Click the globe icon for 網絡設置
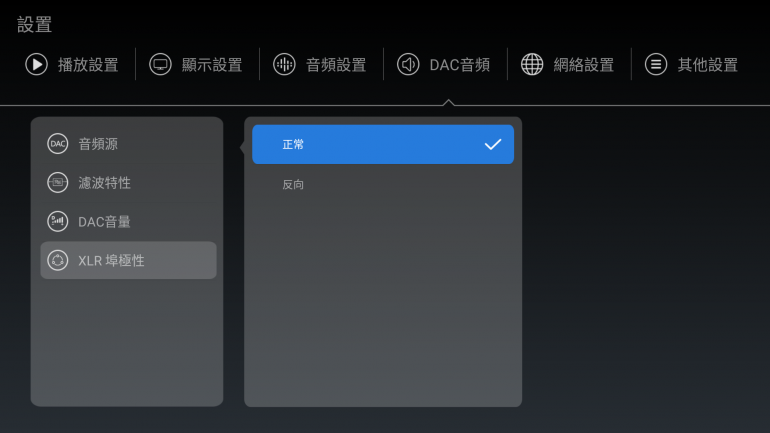 (x=532, y=64)
